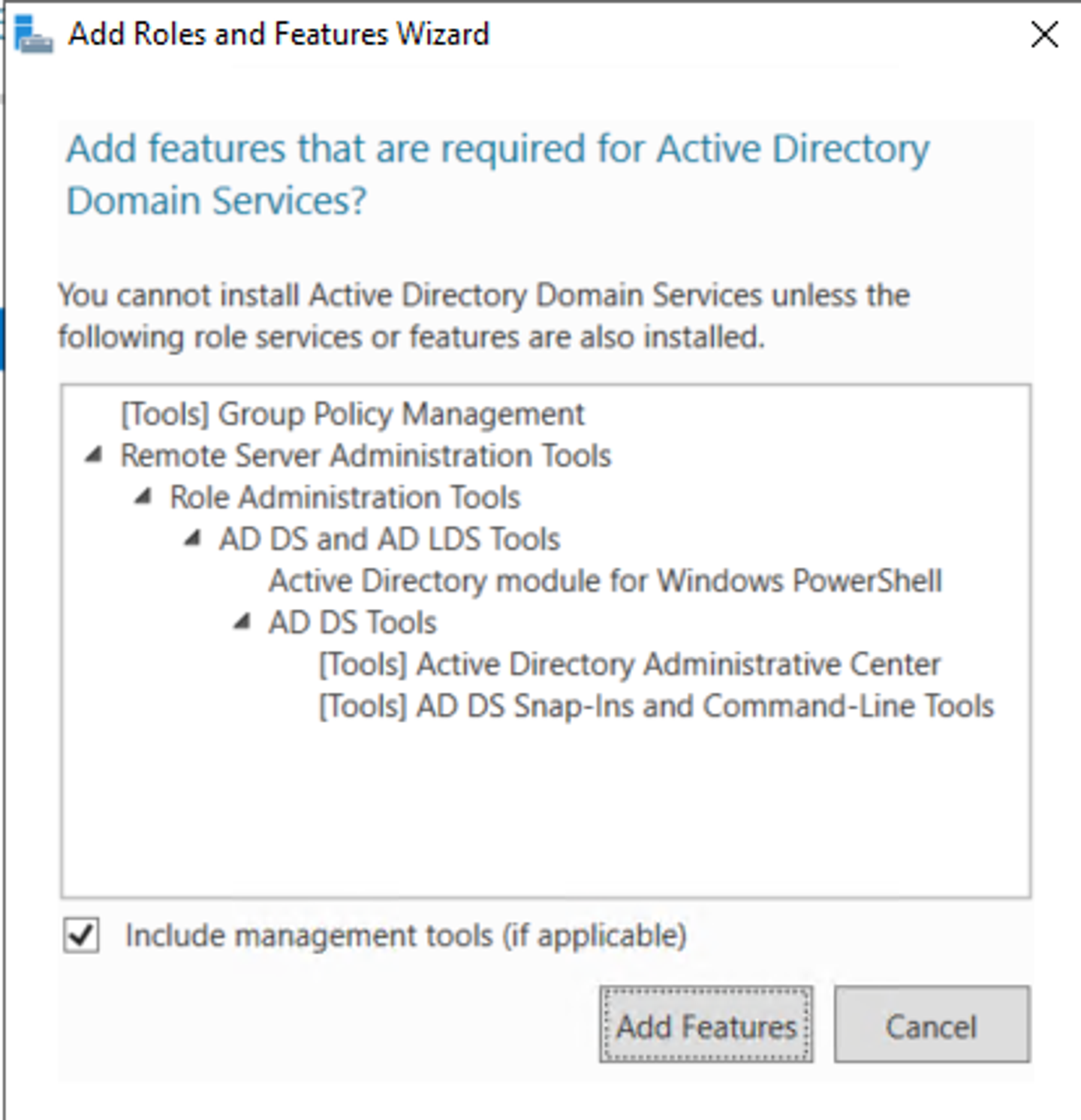Click the Add Features button
Viewport: 1081px width, 1120px height.
tap(706, 1025)
